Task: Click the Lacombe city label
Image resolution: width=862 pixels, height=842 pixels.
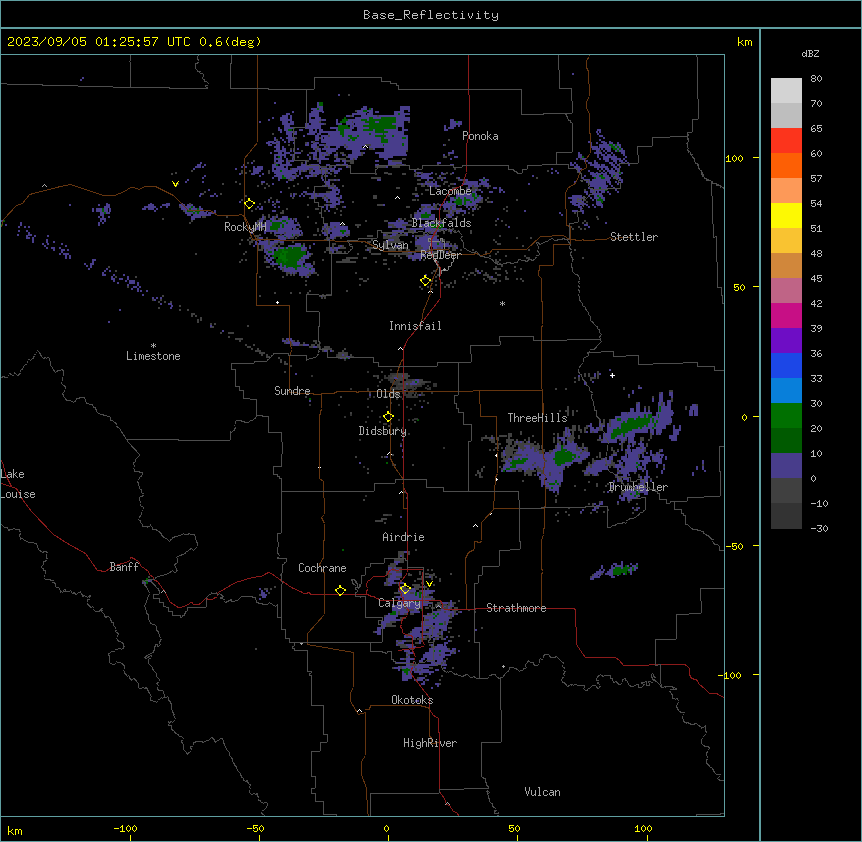Action: 451,191
